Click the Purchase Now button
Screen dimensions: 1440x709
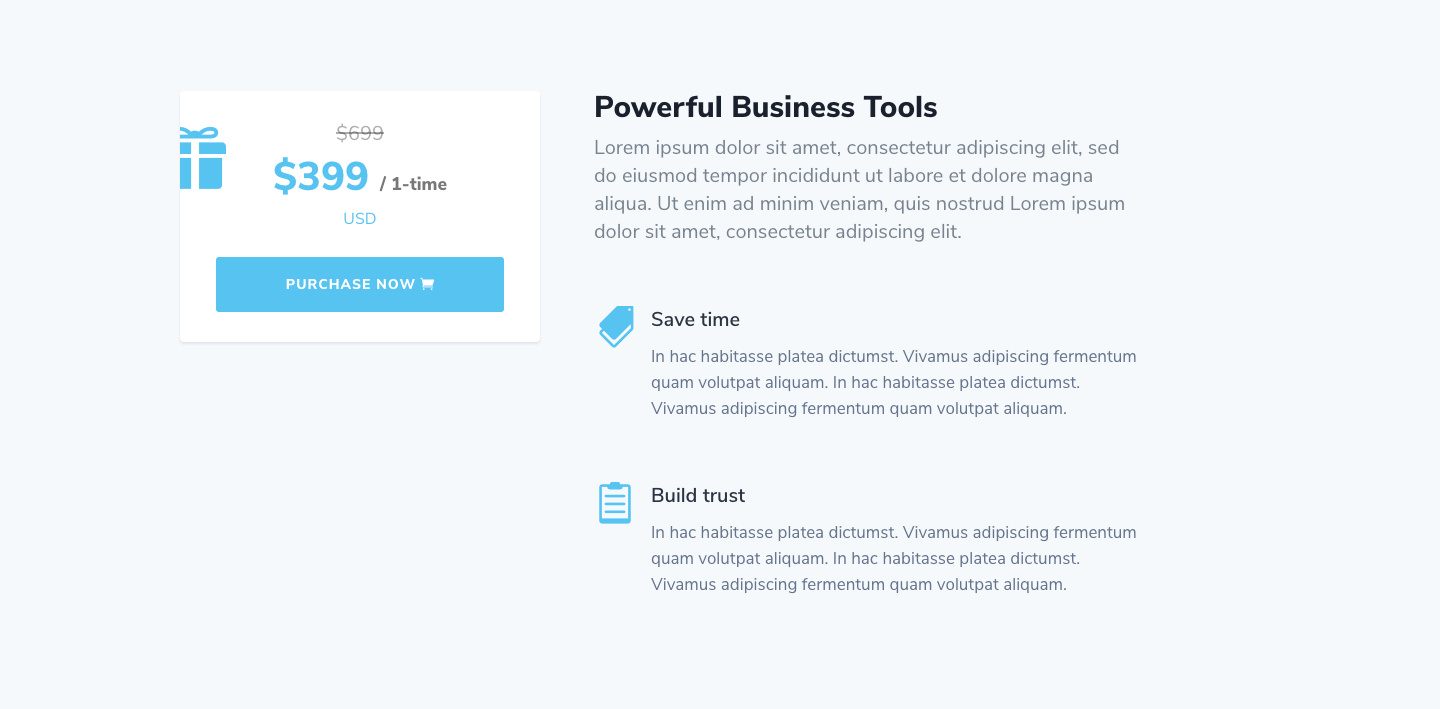360,284
